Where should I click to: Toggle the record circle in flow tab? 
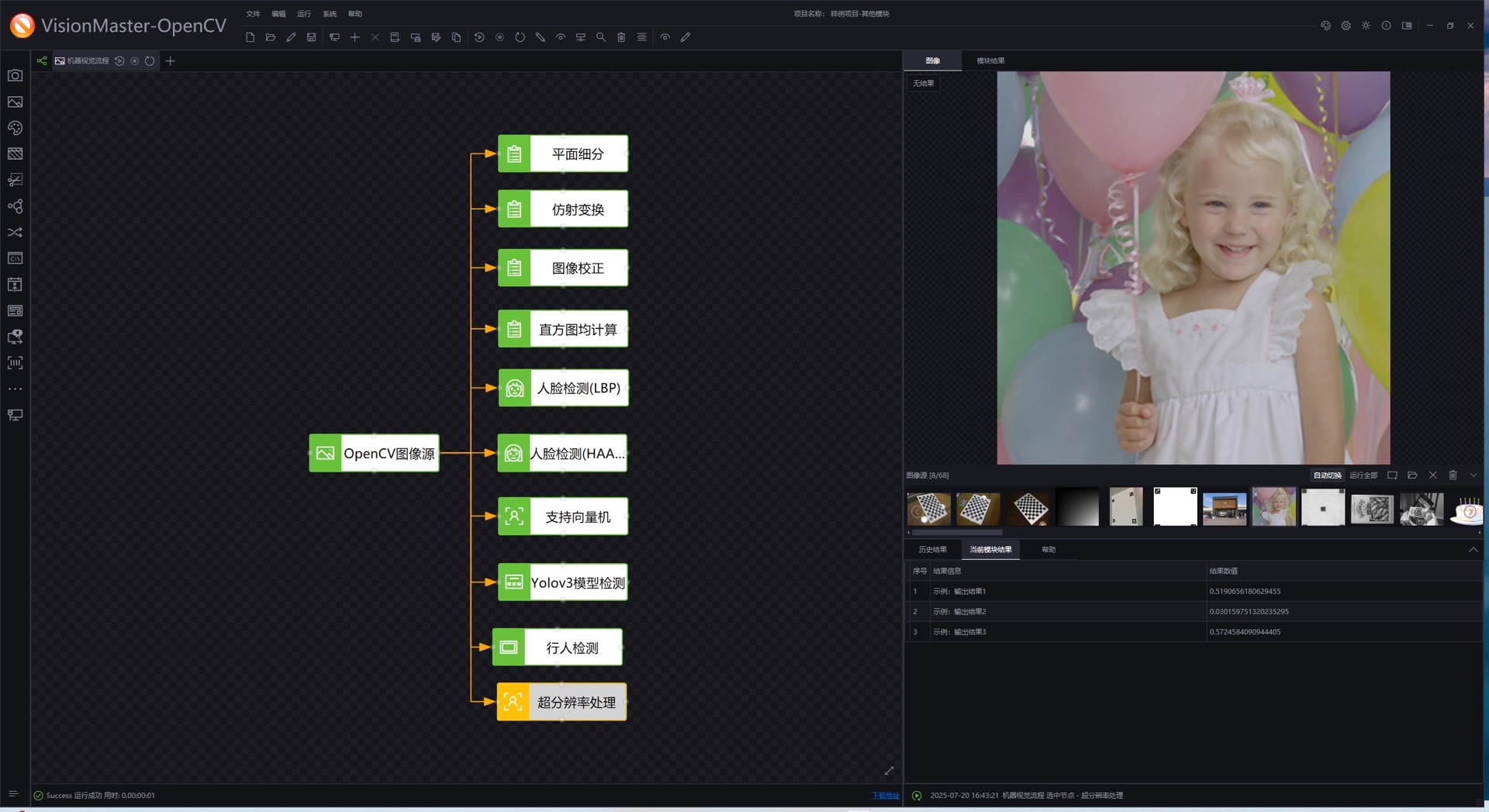(x=135, y=60)
